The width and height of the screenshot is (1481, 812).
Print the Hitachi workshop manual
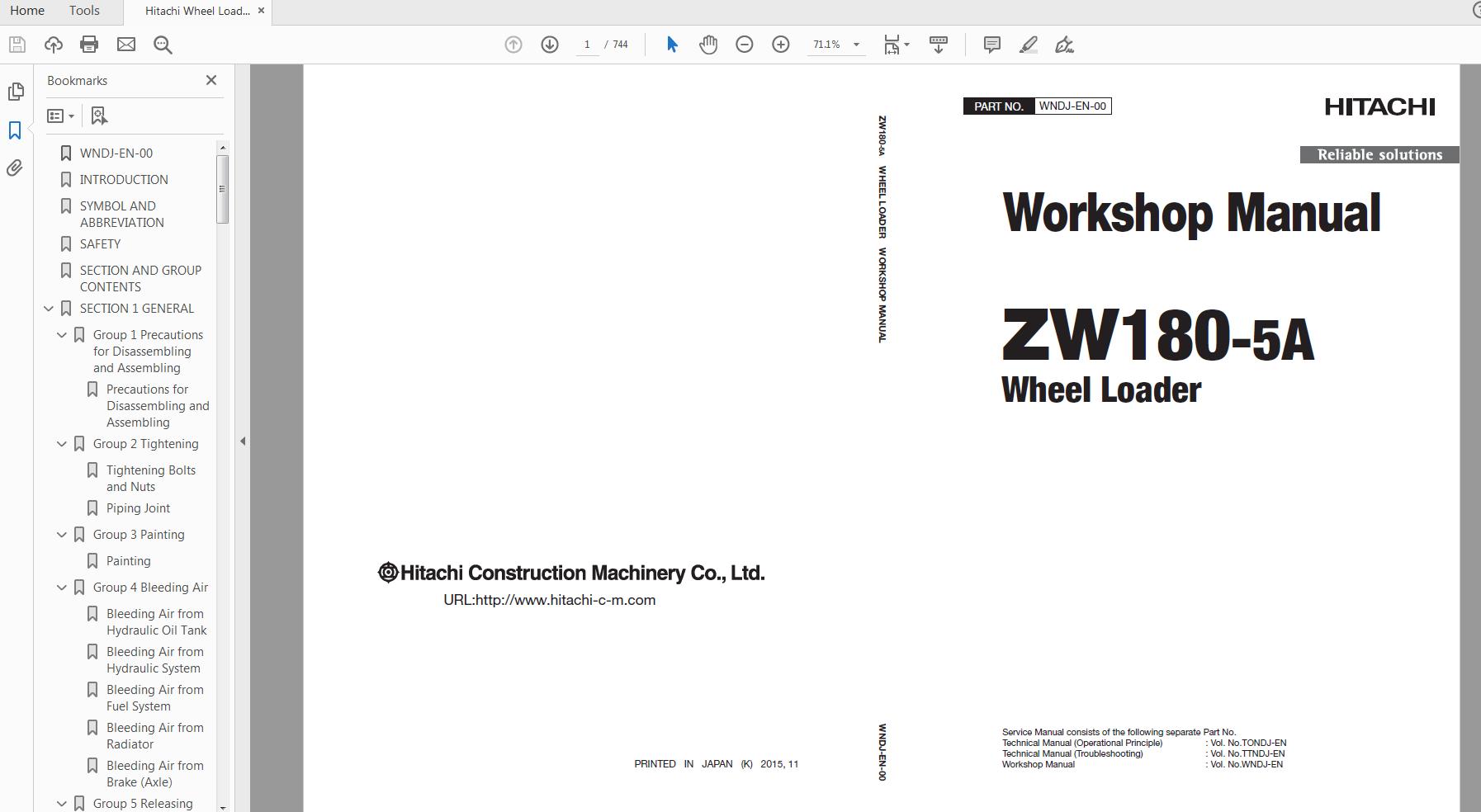pyautogui.click(x=88, y=45)
